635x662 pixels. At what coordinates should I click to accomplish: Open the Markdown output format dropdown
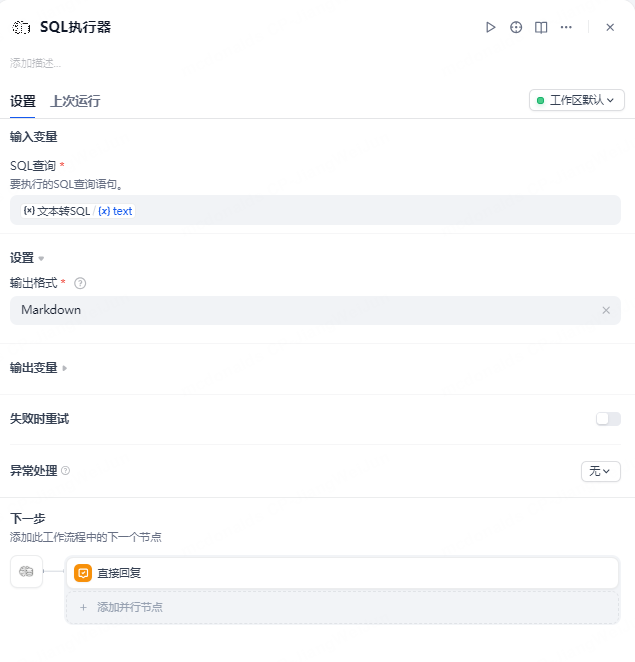[x=300, y=310]
